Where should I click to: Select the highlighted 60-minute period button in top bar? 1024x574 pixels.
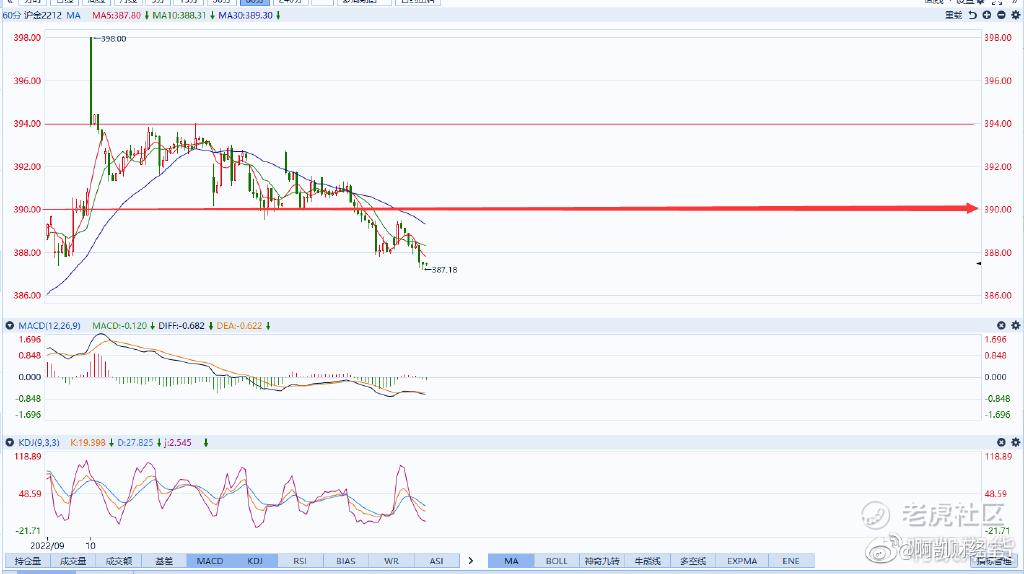pos(254,2)
